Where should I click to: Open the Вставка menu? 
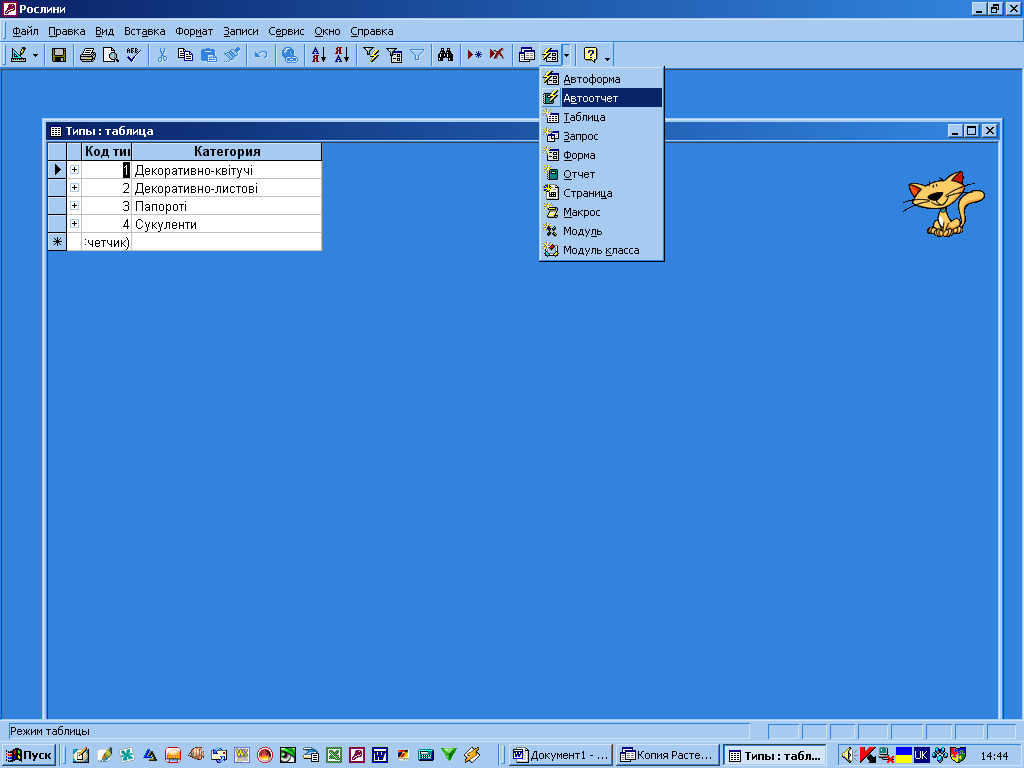144,31
